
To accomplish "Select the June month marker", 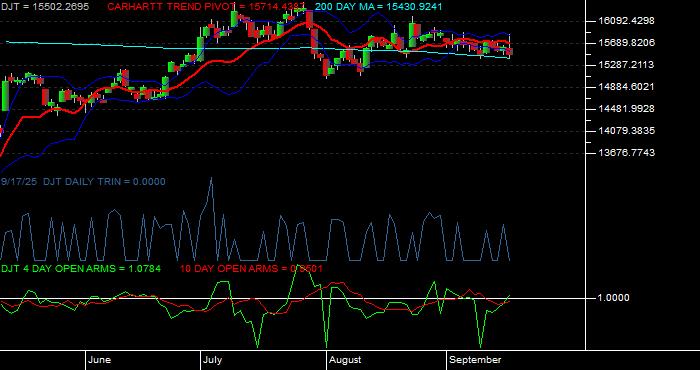I will (100, 360).
